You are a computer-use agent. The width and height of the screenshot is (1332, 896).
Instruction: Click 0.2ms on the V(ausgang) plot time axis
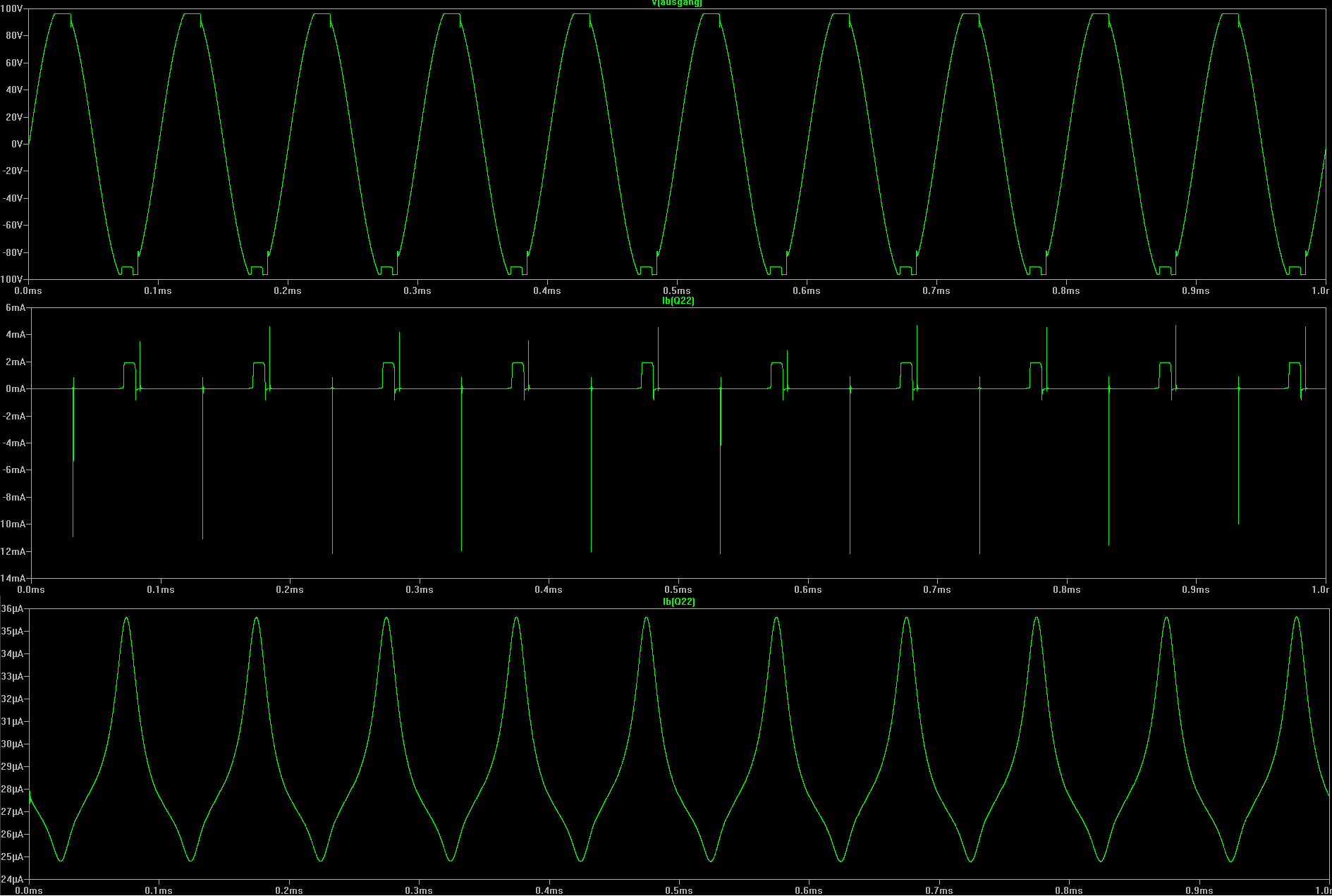click(287, 290)
